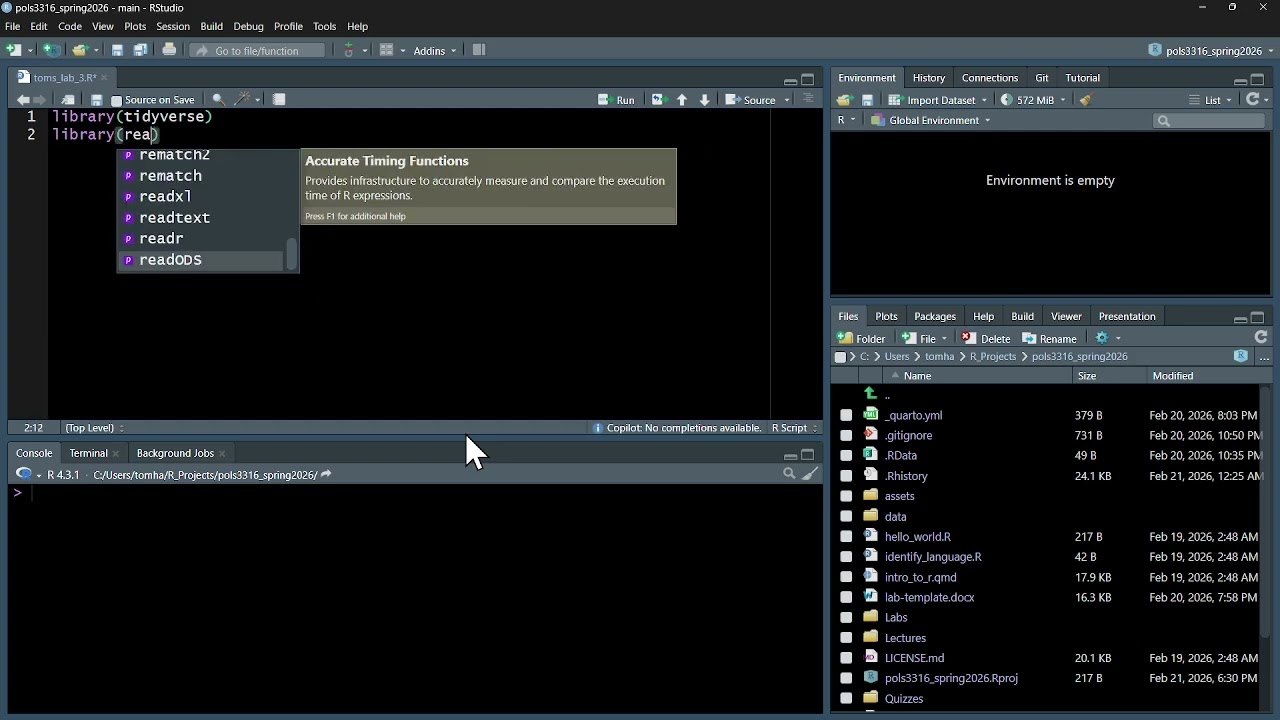This screenshot has width=1280, height=720.
Task: Open Find/Replace magnifier in editor toolbar
Action: tap(218, 100)
